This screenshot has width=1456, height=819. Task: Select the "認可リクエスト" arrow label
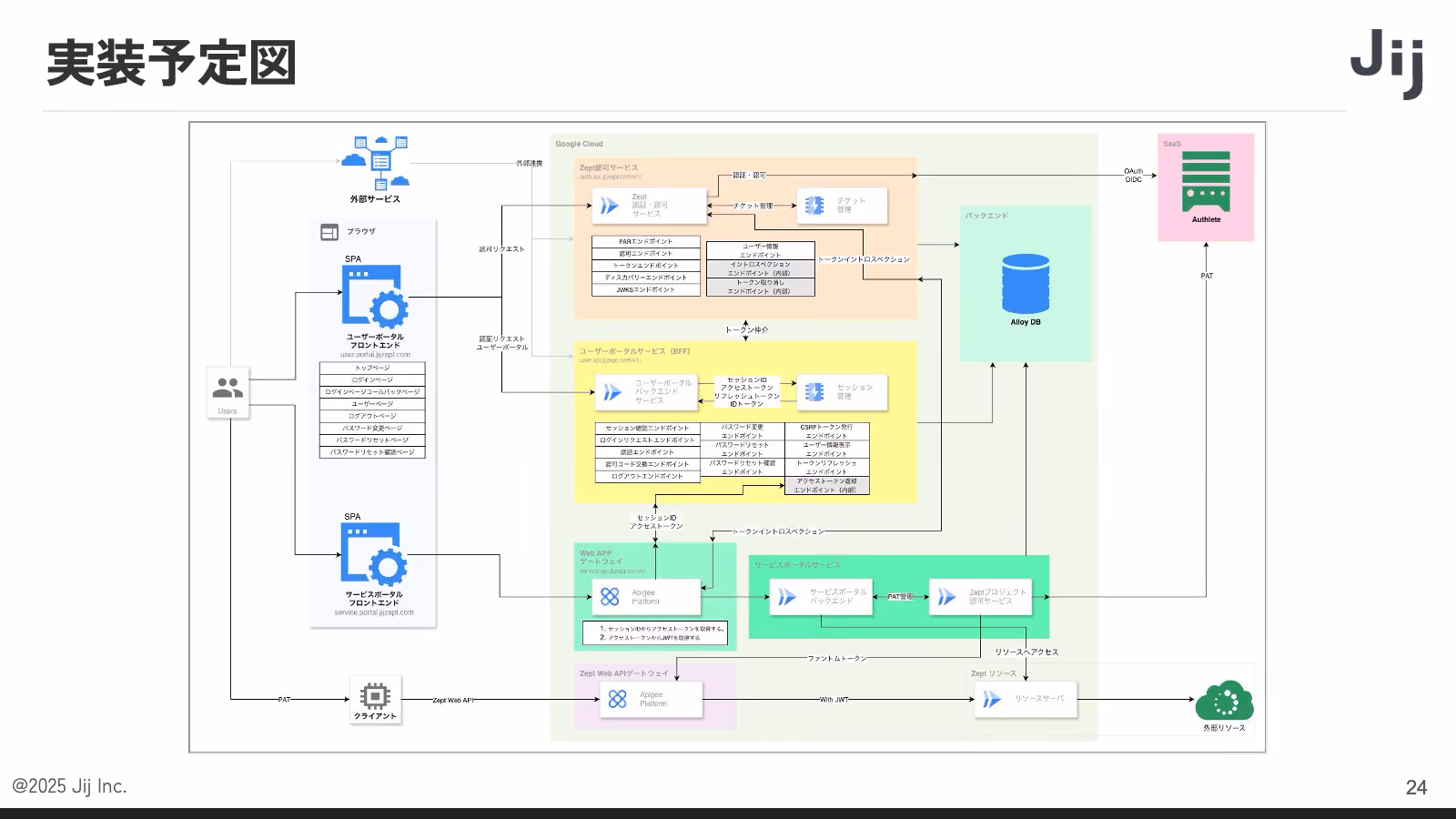pos(502,249)
